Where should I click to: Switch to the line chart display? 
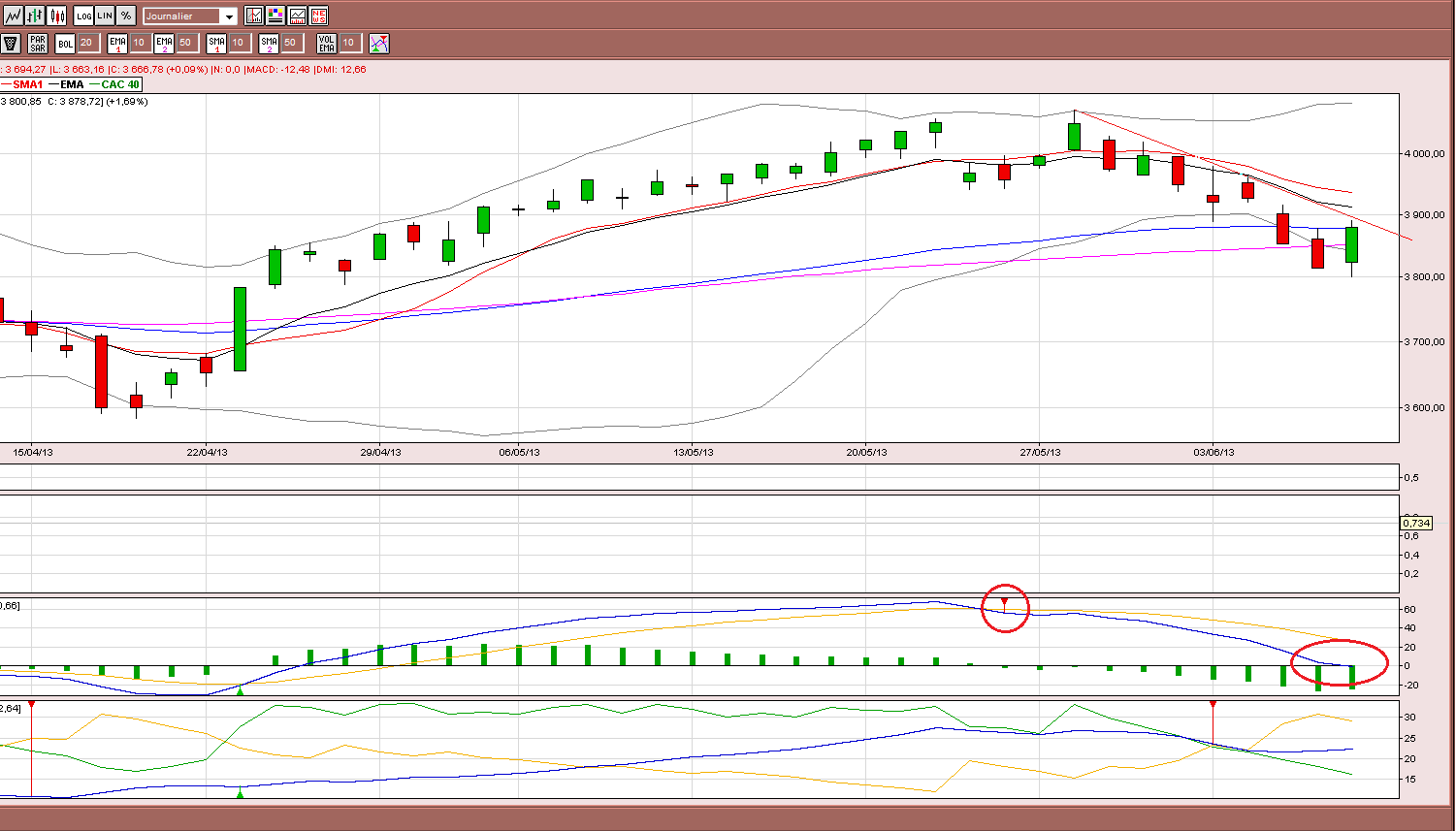pyautogui.click(x=13, y=16)
